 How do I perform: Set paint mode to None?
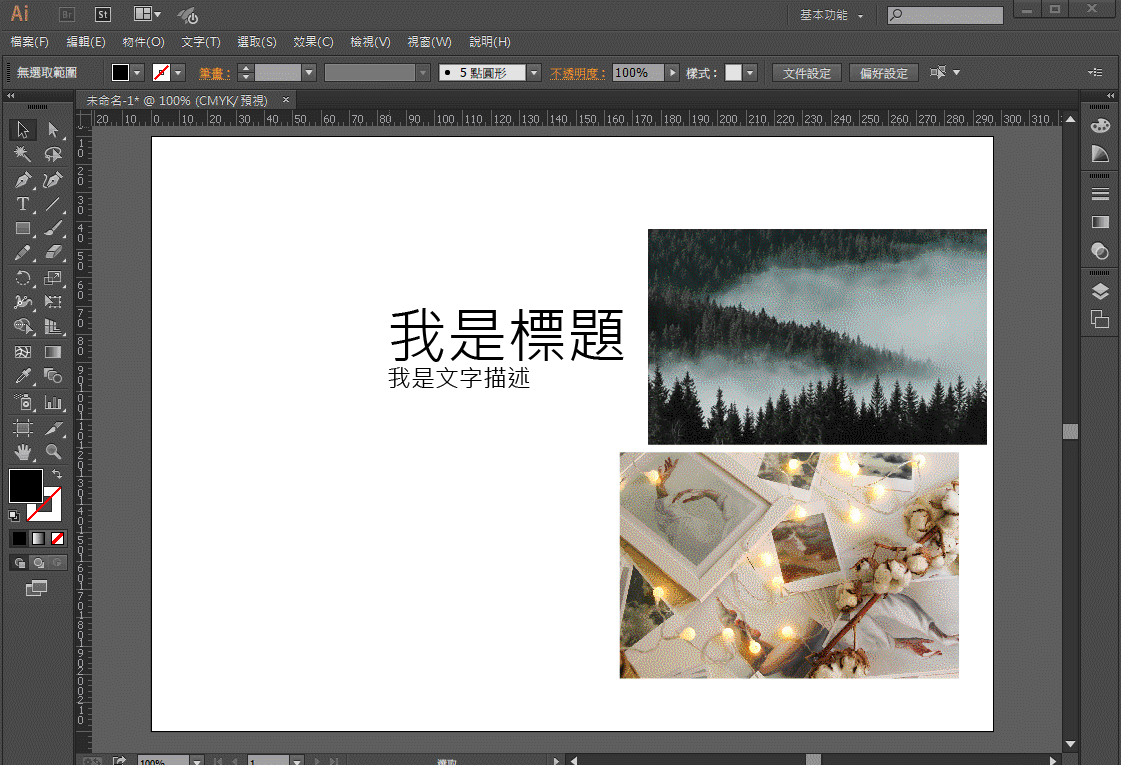click(x=57, y=538)
